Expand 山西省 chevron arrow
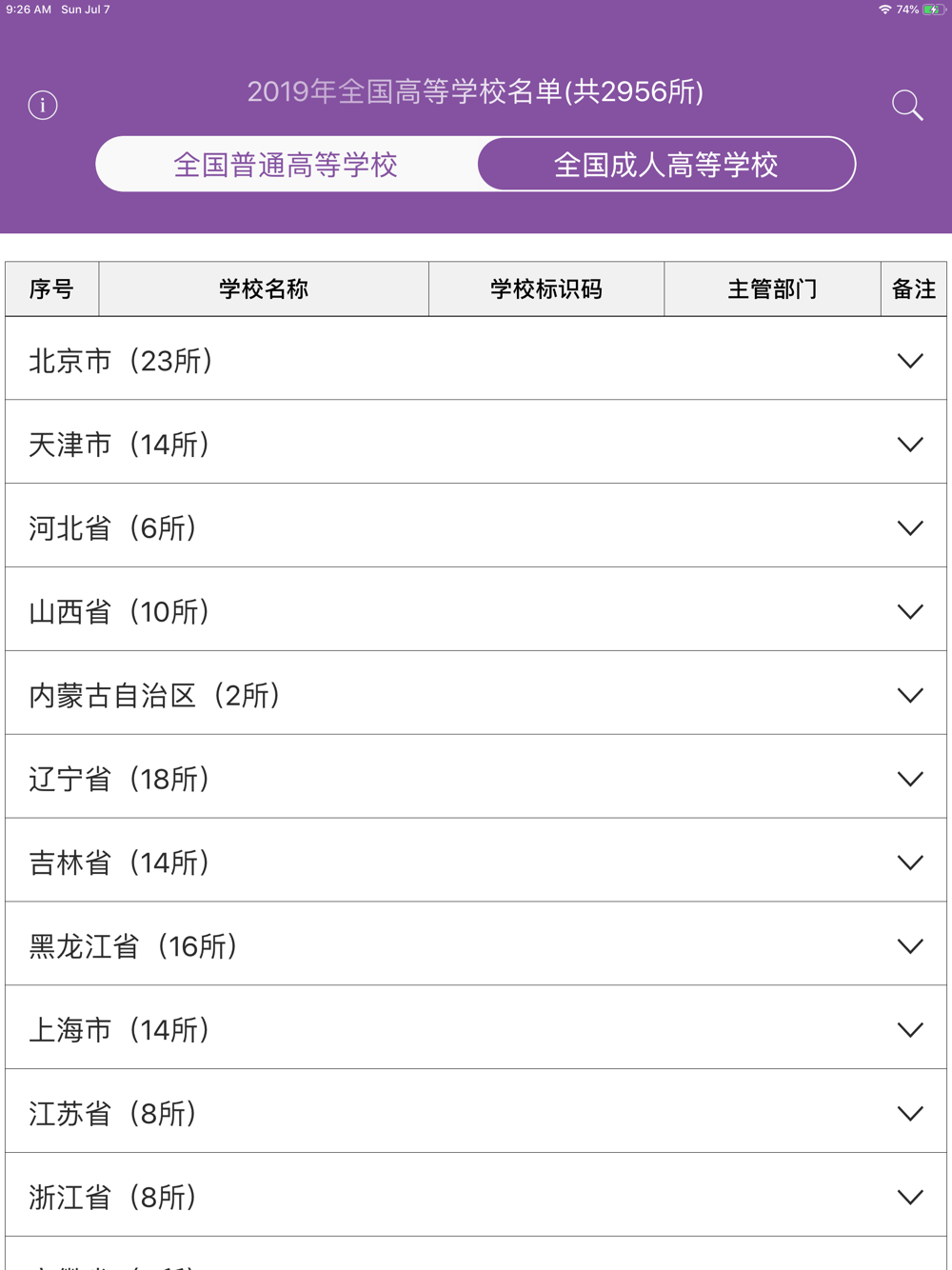The image size is (952, 1270). click(x=910, y=612)
